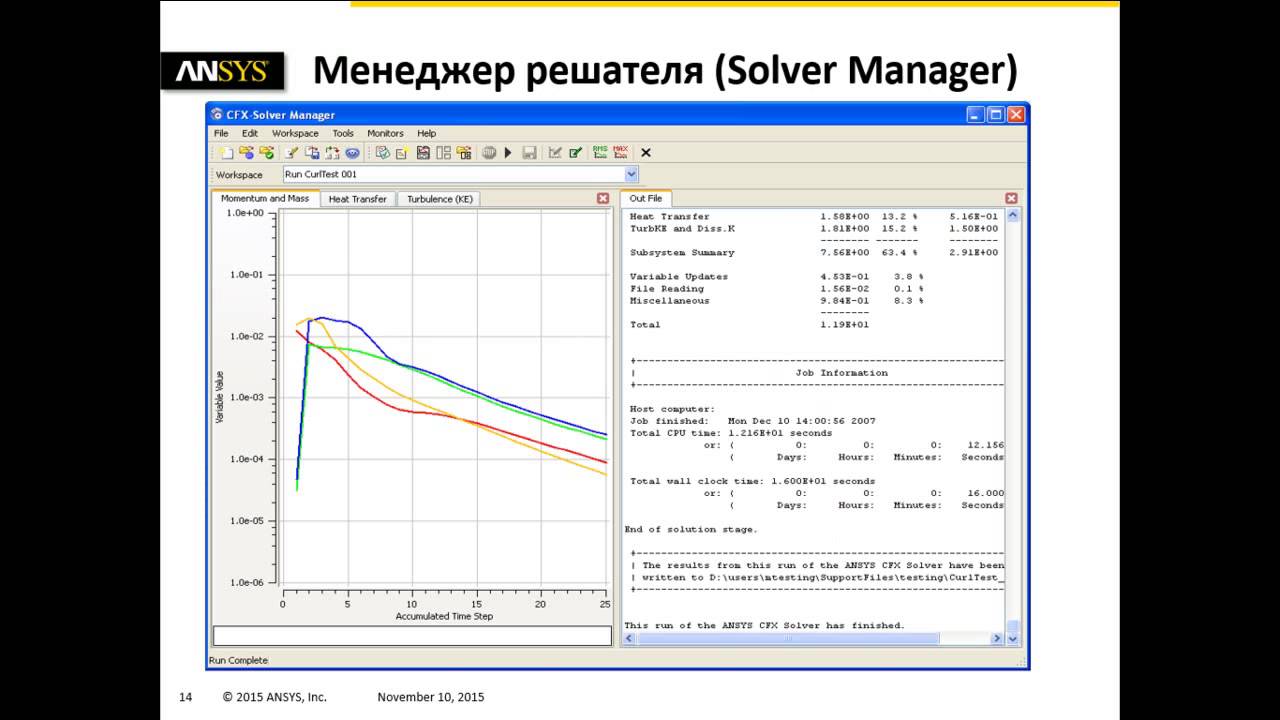The width and height of the screenshot is (1280, 720).
Task: Click the 'Total wall clock time:' line
Action: tap(753, 481)
